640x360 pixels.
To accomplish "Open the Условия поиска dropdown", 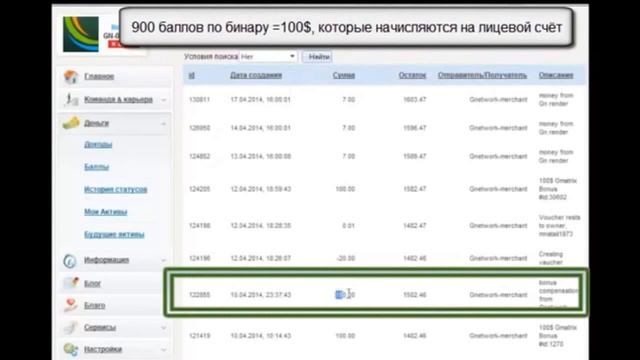I will (268, 56).
